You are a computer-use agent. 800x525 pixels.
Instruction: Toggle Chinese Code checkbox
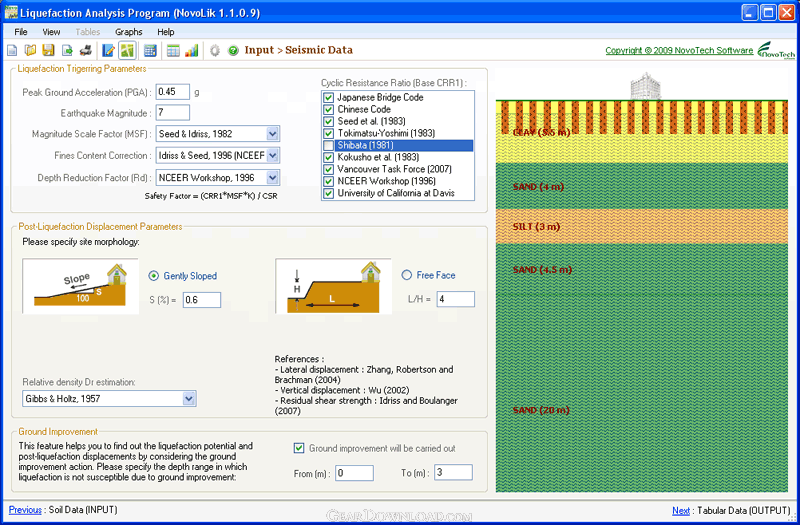pos(329,109)
